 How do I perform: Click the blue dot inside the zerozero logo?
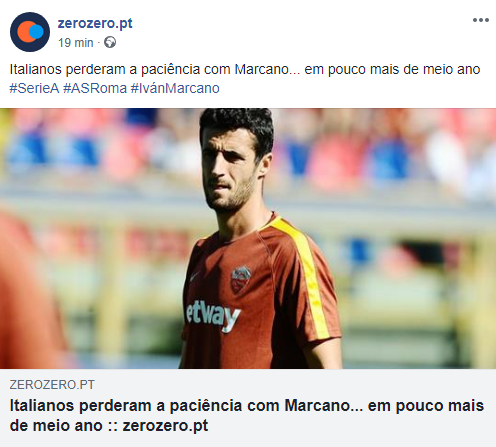tap(36, 32)
